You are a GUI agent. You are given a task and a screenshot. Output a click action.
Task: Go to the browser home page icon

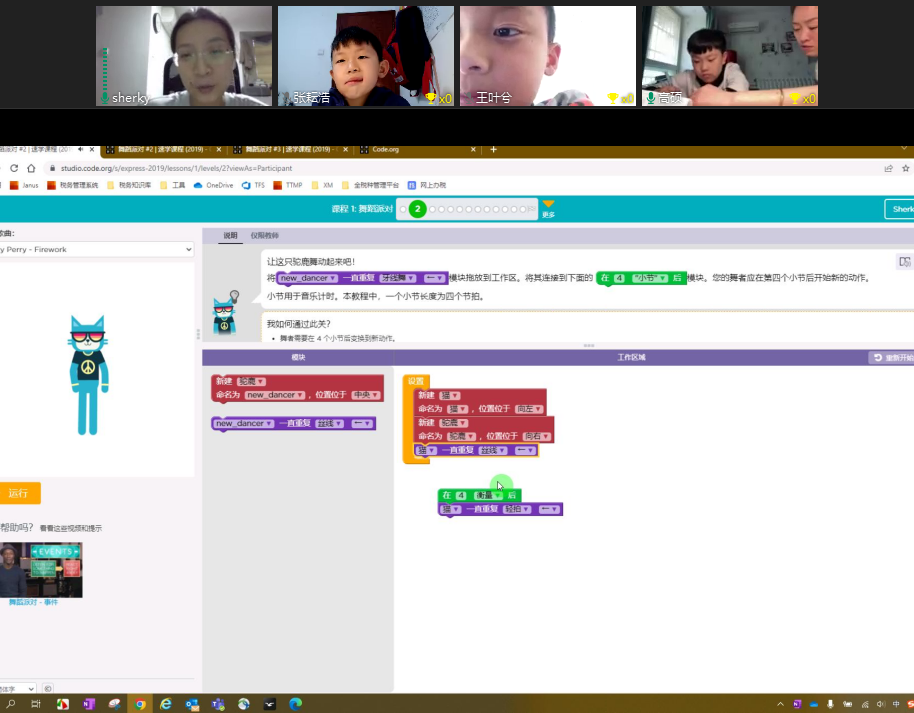pyautogui.click(x=31, y=168)
